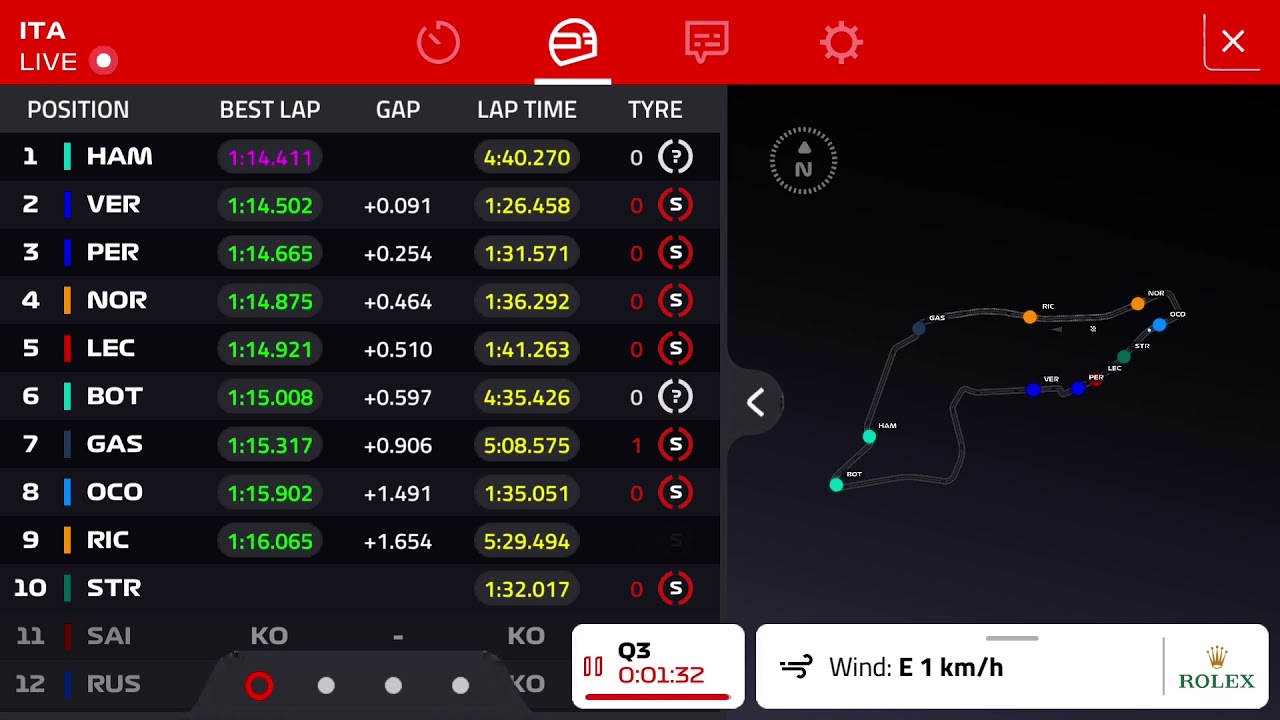Select the first red page indicator dot
The height and width of the screenshot is (720, 1280).
point(259,685)
